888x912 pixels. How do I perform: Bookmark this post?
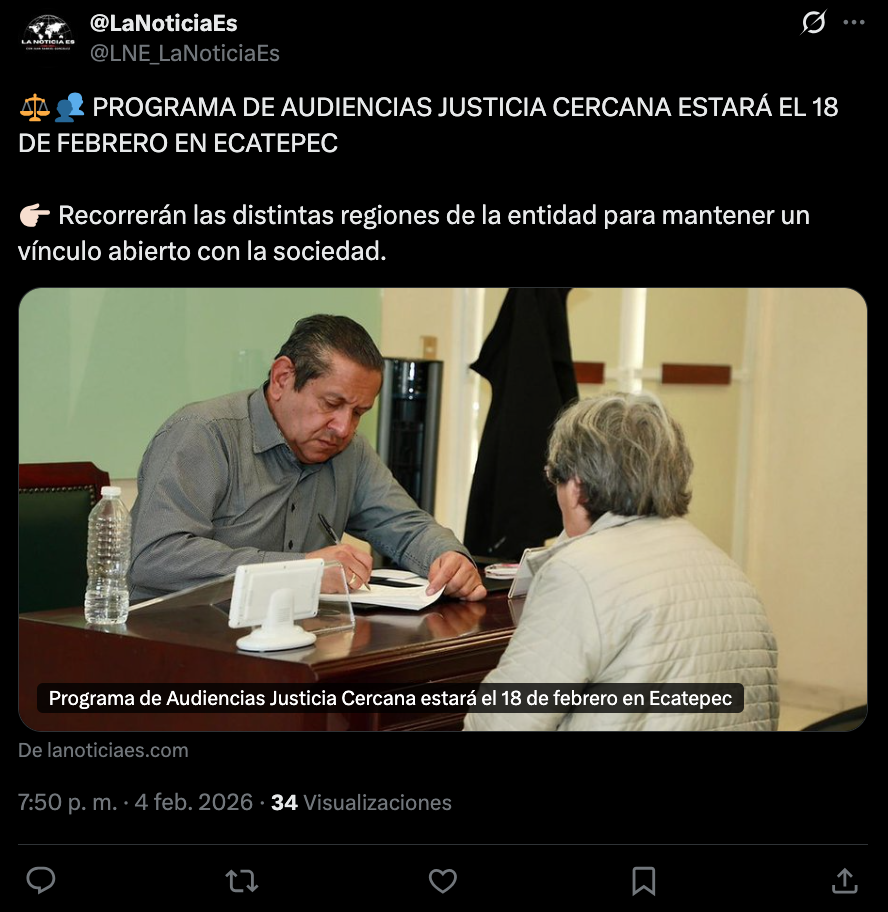click(x=644, y=881)
